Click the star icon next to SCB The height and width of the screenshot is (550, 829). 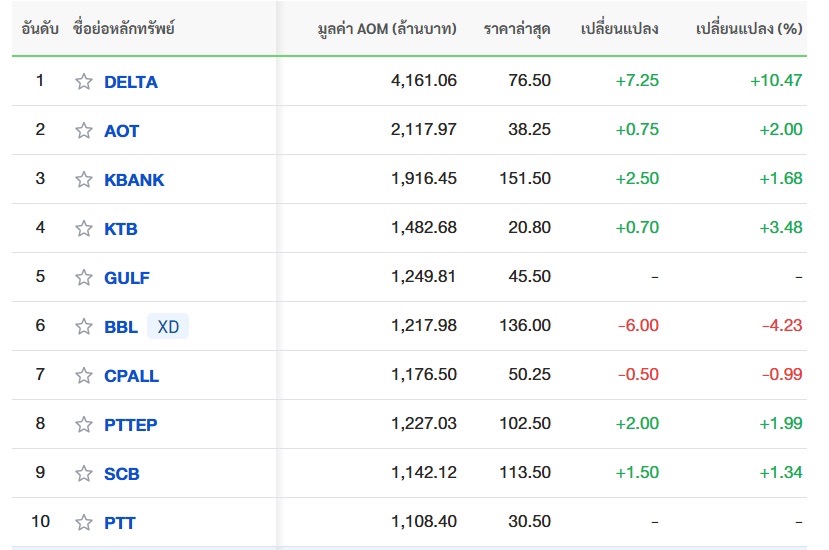click(84, 473)
